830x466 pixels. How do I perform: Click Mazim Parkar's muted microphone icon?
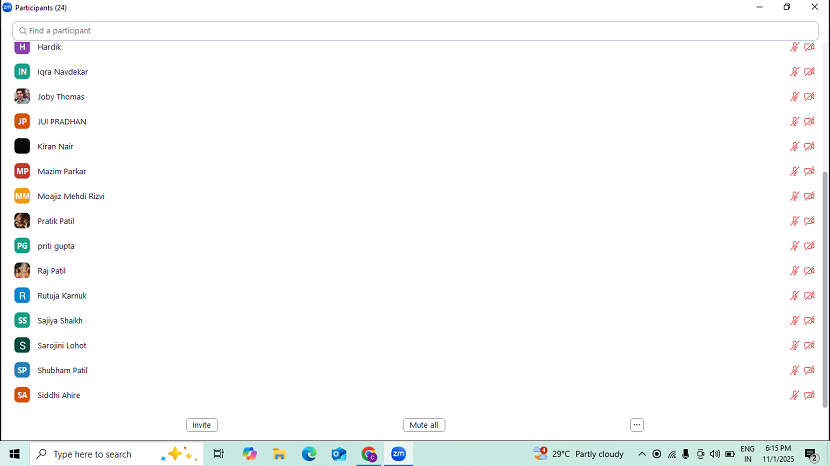point(795,172)
